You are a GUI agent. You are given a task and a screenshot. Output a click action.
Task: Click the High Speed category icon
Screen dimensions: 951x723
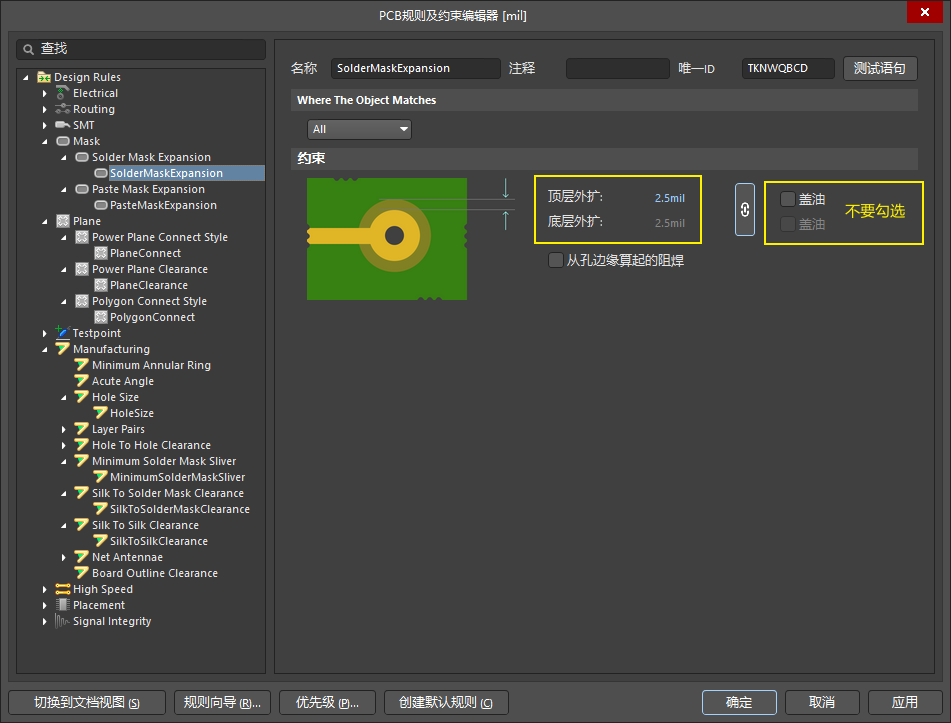(x=63, y=589)
